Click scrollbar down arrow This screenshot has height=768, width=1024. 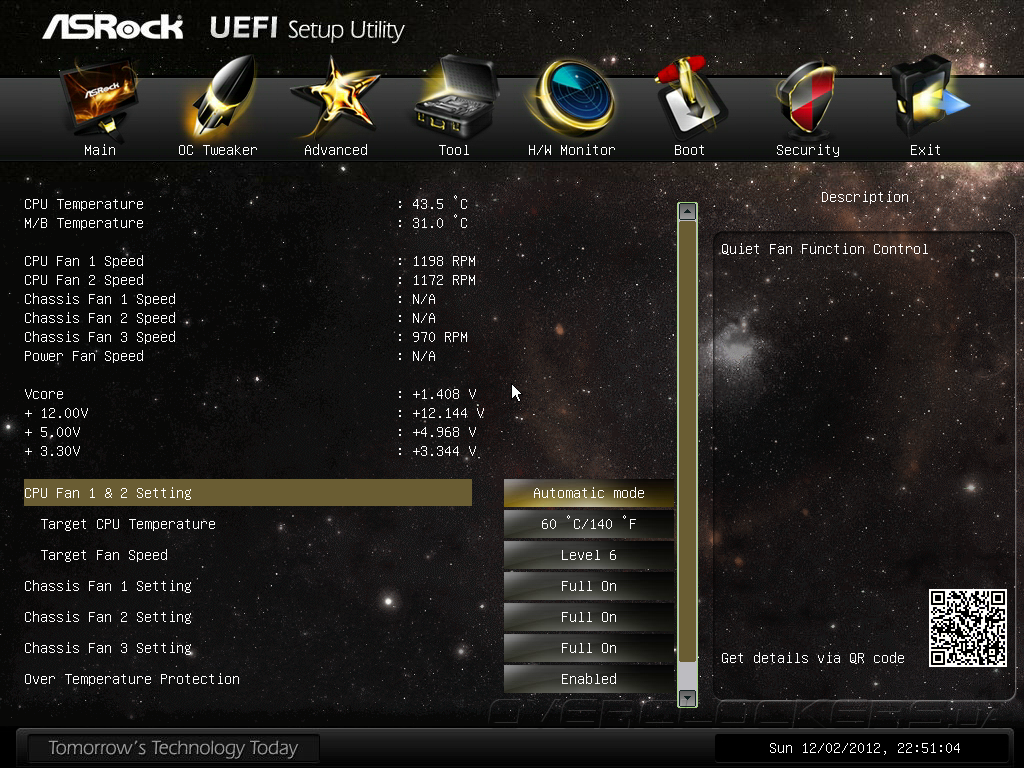click(687, 697)
